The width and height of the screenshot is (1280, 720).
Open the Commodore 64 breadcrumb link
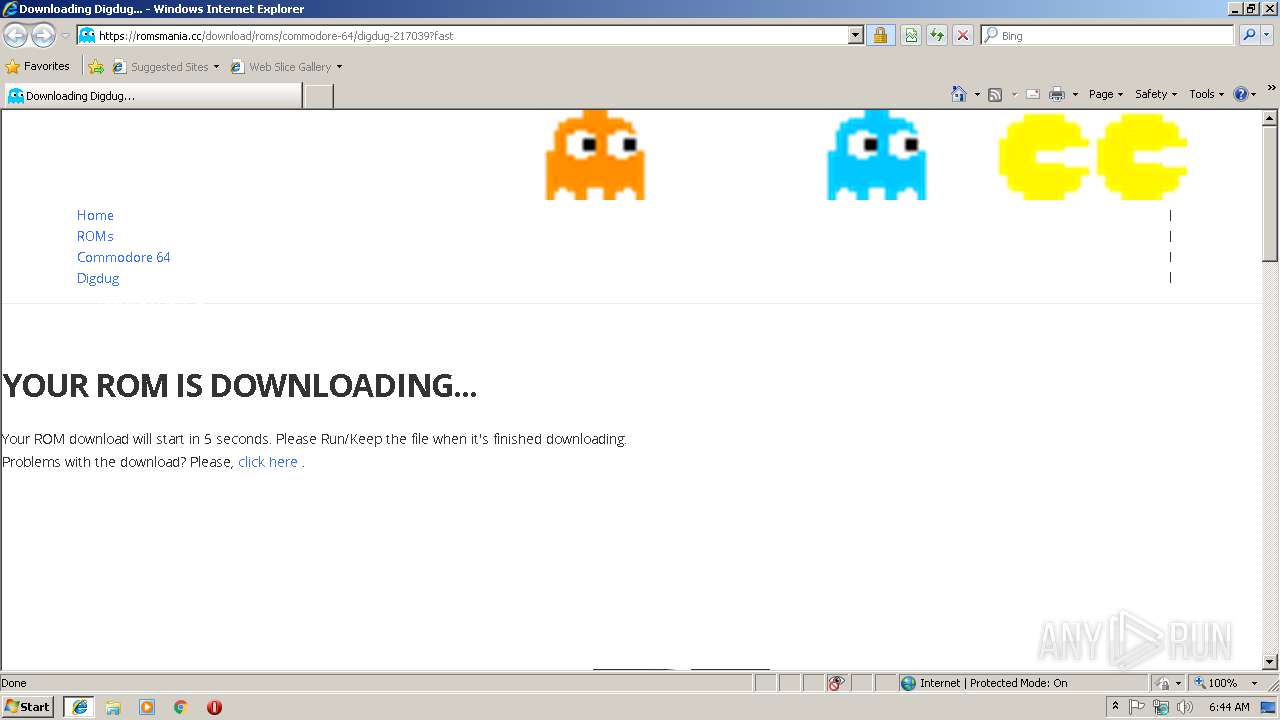tap(123, 257)
